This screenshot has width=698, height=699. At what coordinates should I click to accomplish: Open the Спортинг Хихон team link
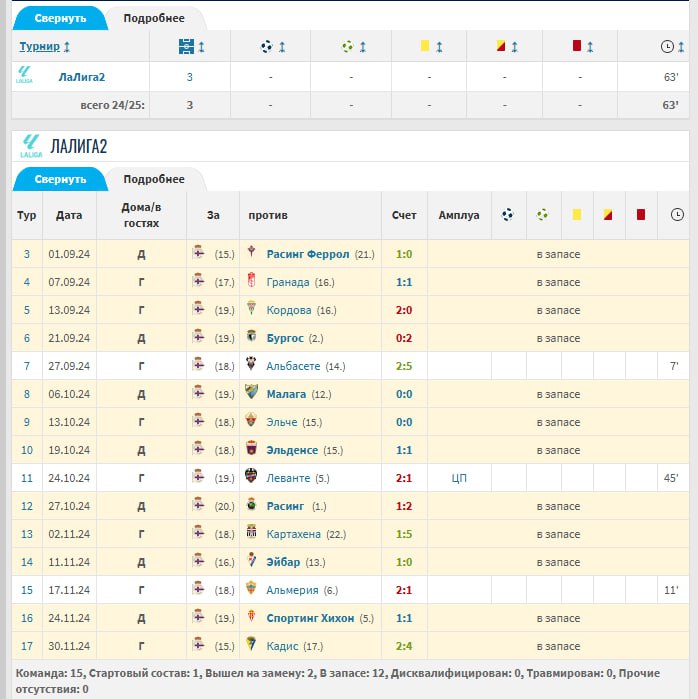pos(310,618)
